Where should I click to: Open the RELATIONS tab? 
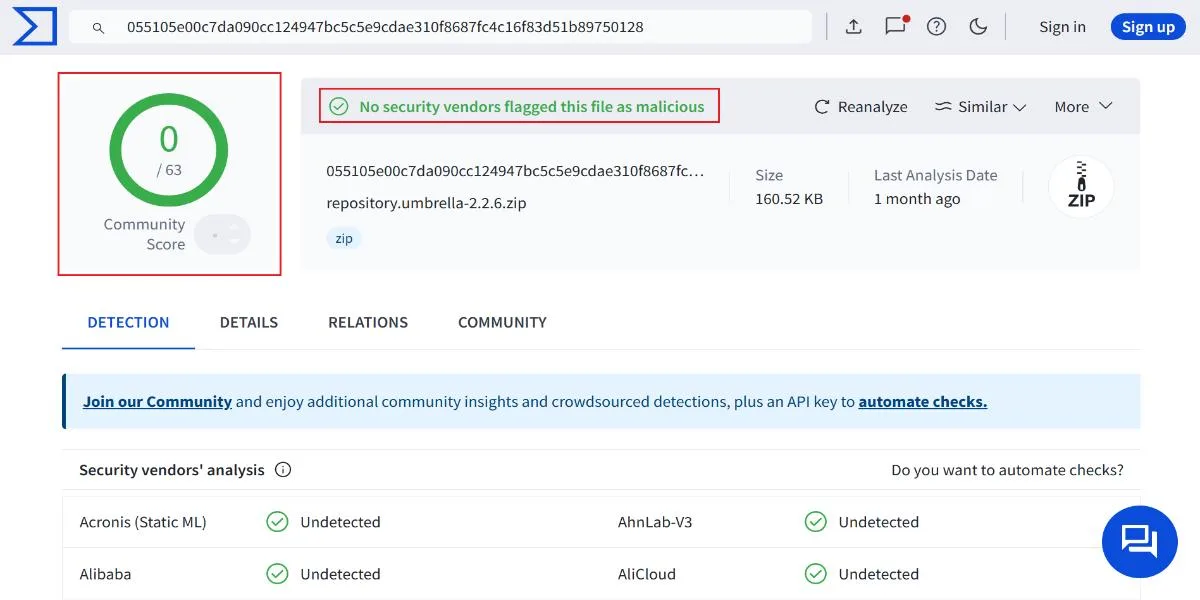coord(368,322)
